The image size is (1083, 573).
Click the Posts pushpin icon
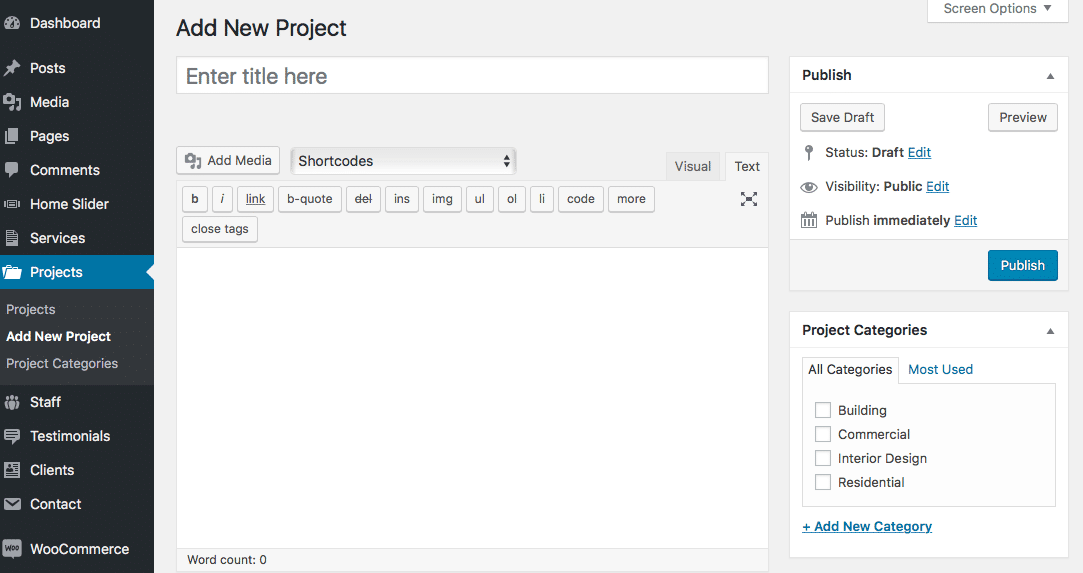pos(12,68)
